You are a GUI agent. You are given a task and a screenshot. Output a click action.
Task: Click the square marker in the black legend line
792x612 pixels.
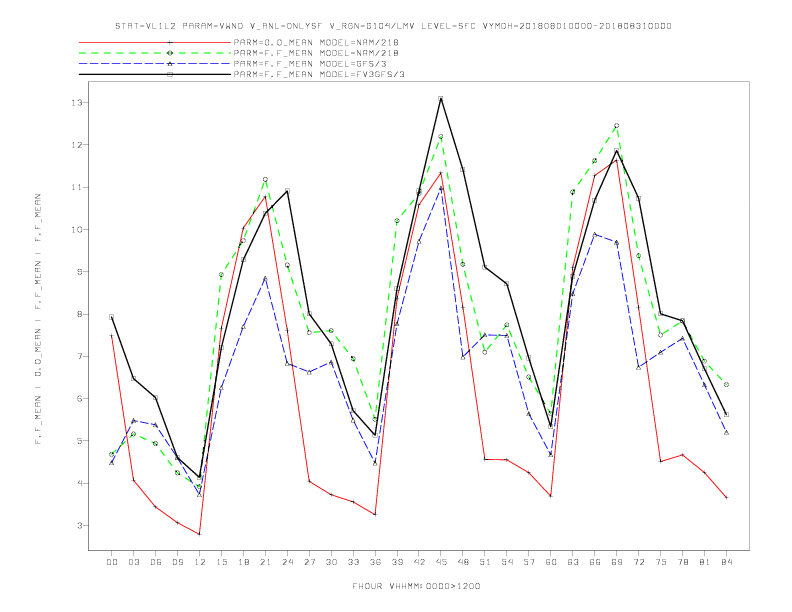tap(170, 74)
